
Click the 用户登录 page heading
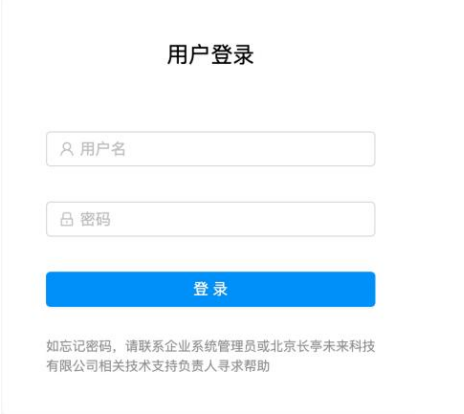click(210, 55)
